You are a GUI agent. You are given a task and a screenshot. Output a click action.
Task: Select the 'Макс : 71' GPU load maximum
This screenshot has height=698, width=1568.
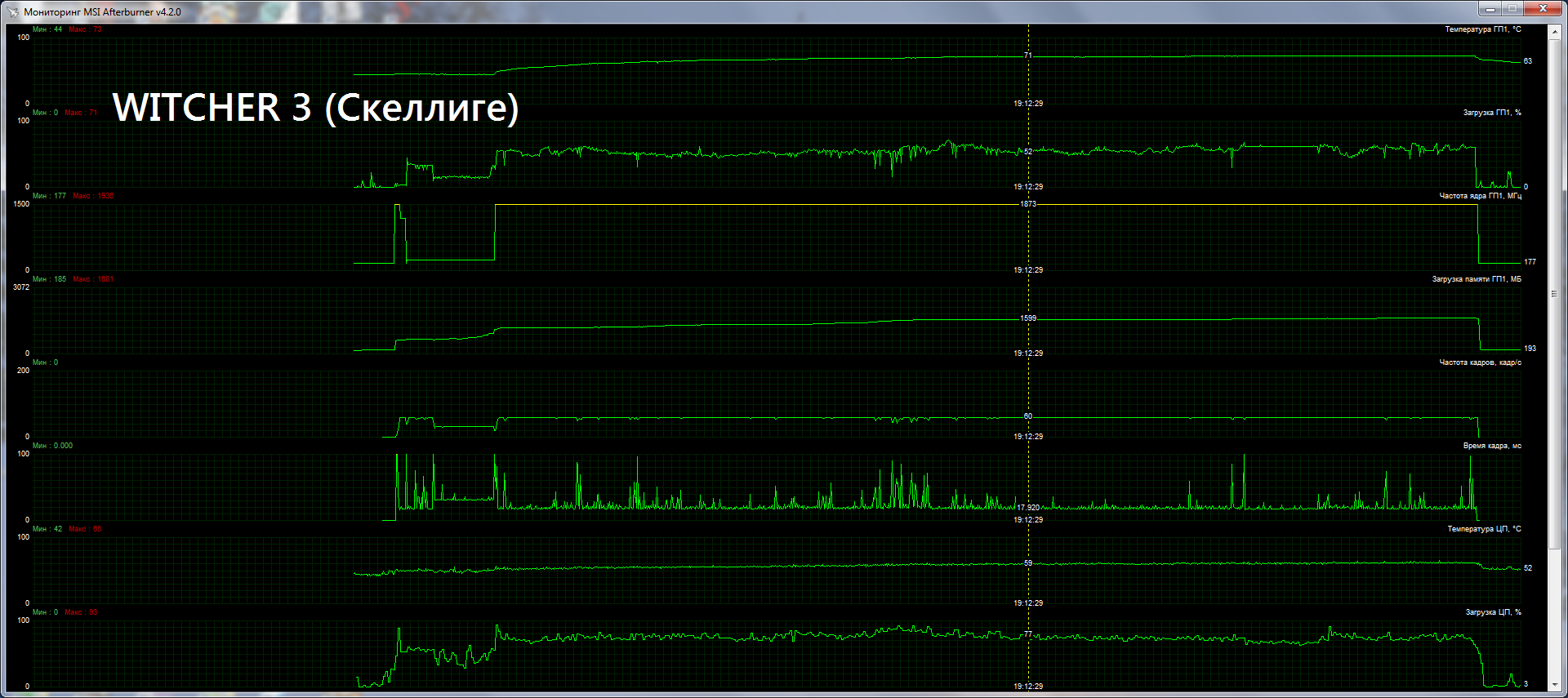pos(81,113)
